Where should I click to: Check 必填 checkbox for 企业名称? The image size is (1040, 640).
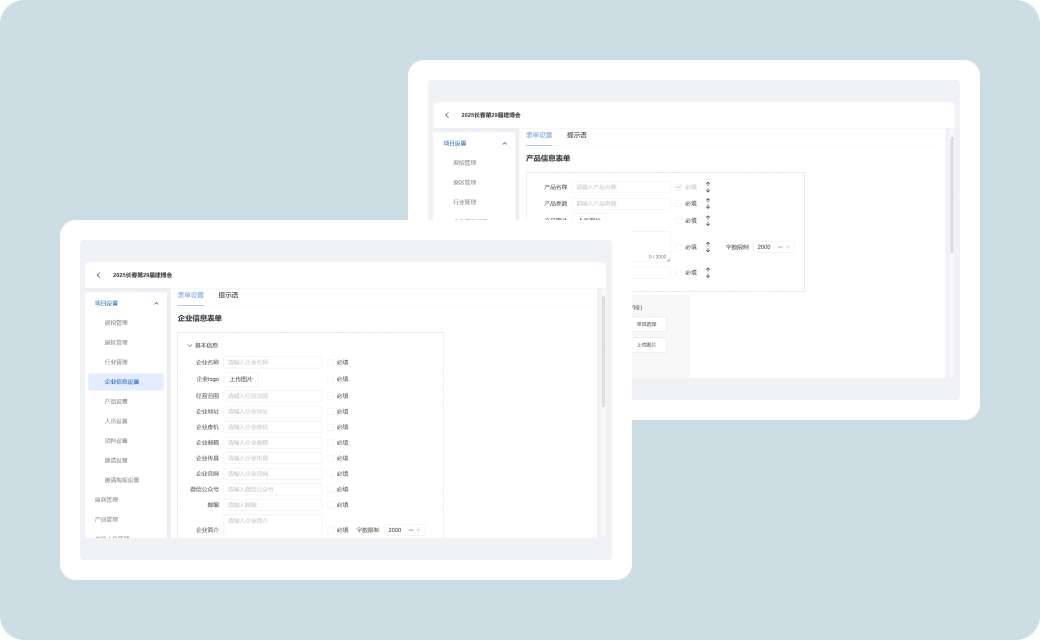click(x=330, y=363)
